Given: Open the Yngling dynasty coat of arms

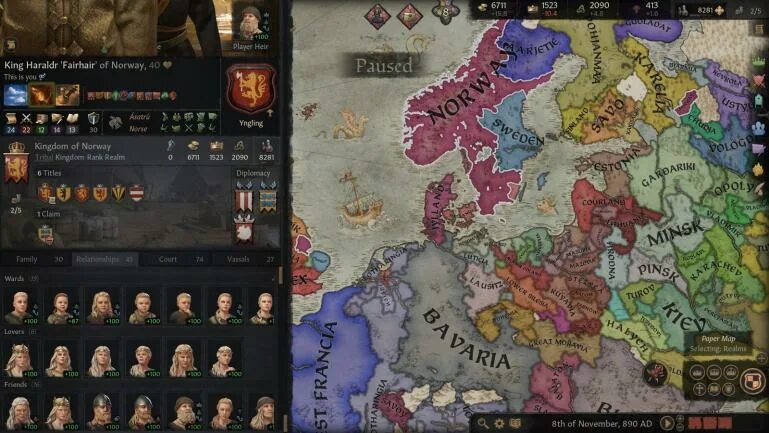Looking at the screenshot, I should point(251,91).
